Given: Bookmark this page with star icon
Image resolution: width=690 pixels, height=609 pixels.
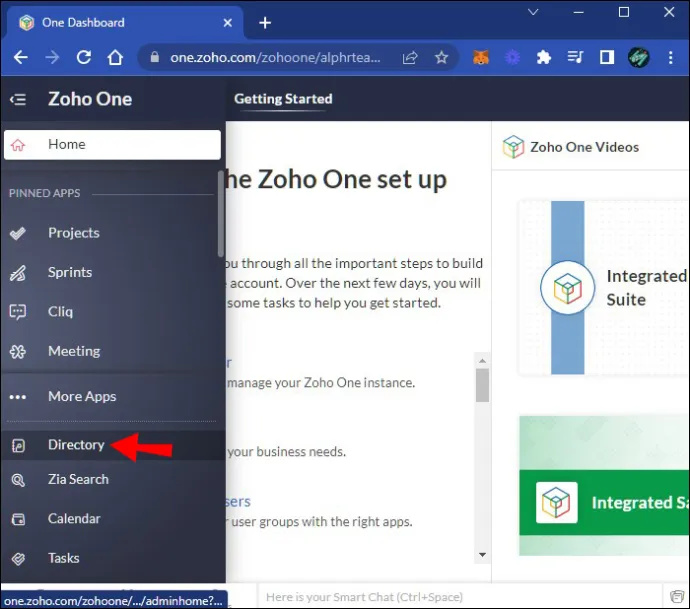Looking at the screenshot, I should pyautogui.click(x=441, y=58).
